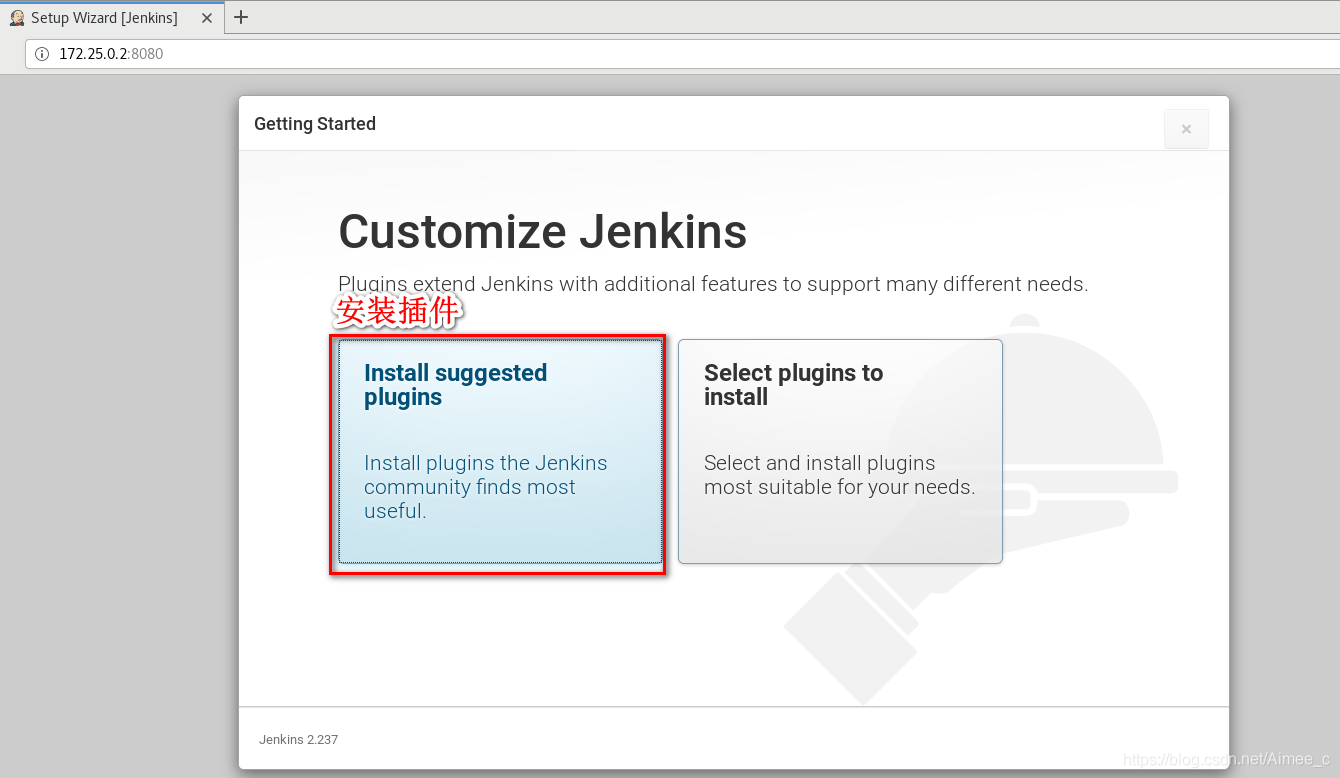Click the Customize Jenkins heading
This screenshot has height=778, width=1340.
[x=542, y=232]
